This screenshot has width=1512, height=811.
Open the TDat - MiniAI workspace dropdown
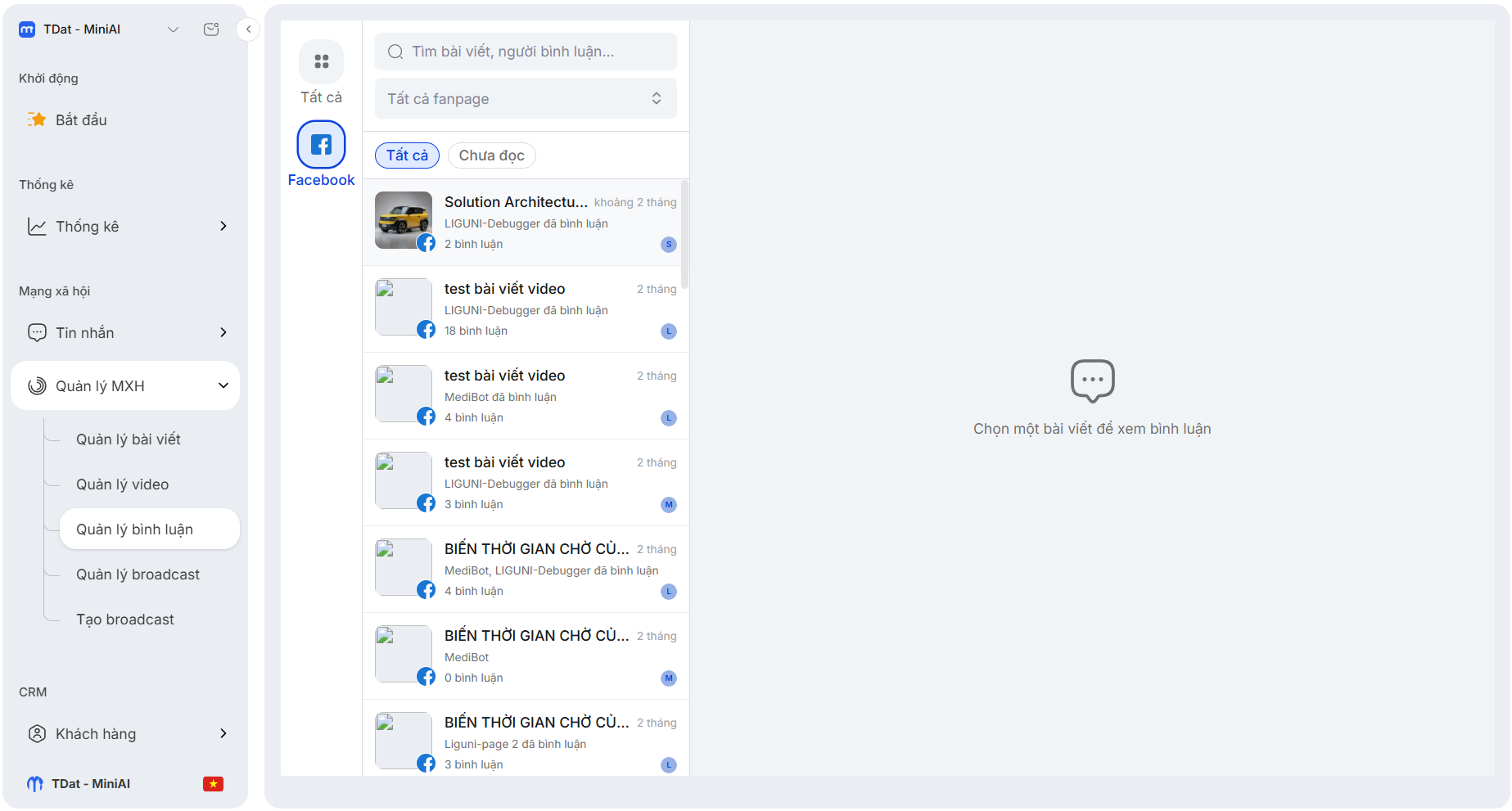click(173, 29)
